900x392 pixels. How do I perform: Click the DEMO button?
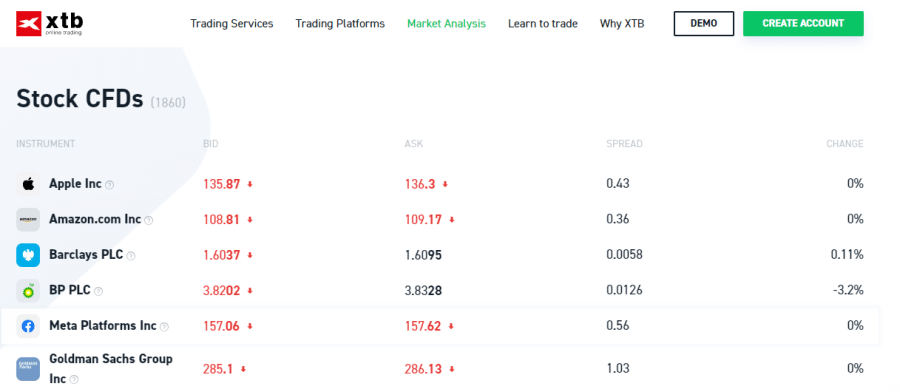tap(704, 24)
